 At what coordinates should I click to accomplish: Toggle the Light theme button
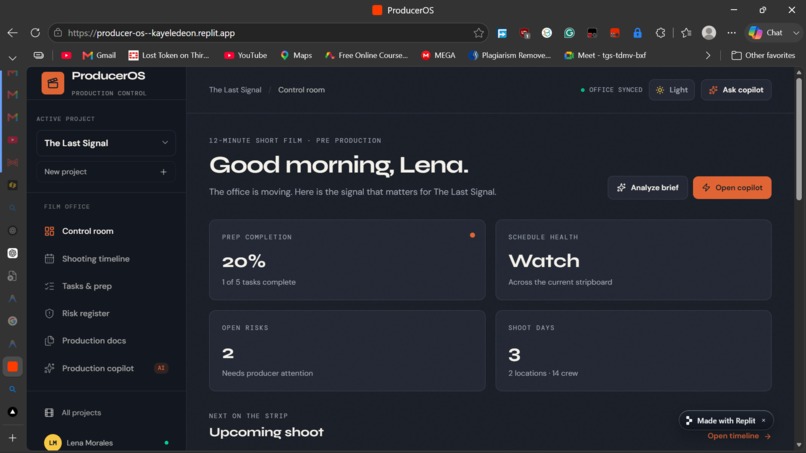672,90
